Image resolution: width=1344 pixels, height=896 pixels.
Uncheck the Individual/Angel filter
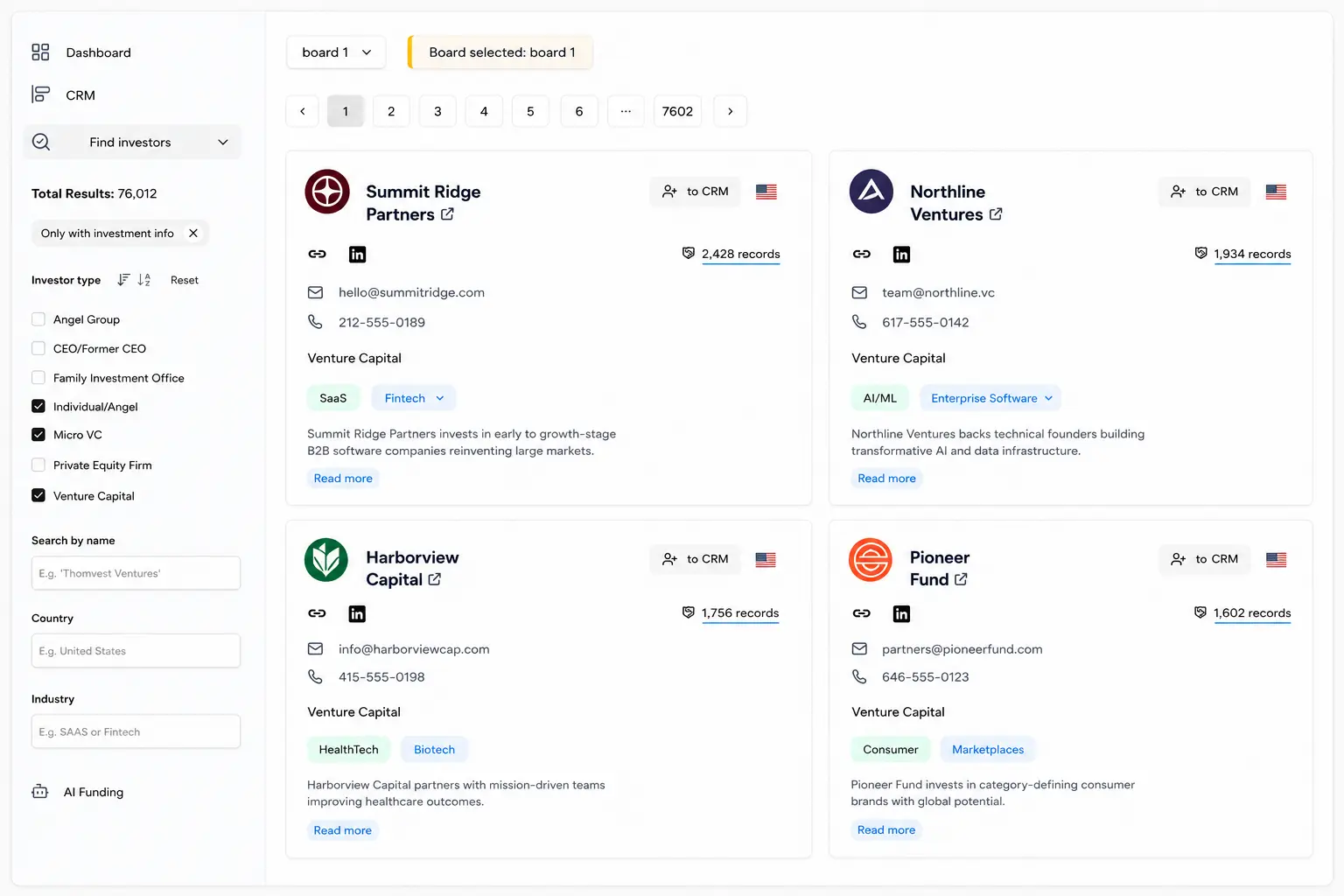(x=38, y=406)
